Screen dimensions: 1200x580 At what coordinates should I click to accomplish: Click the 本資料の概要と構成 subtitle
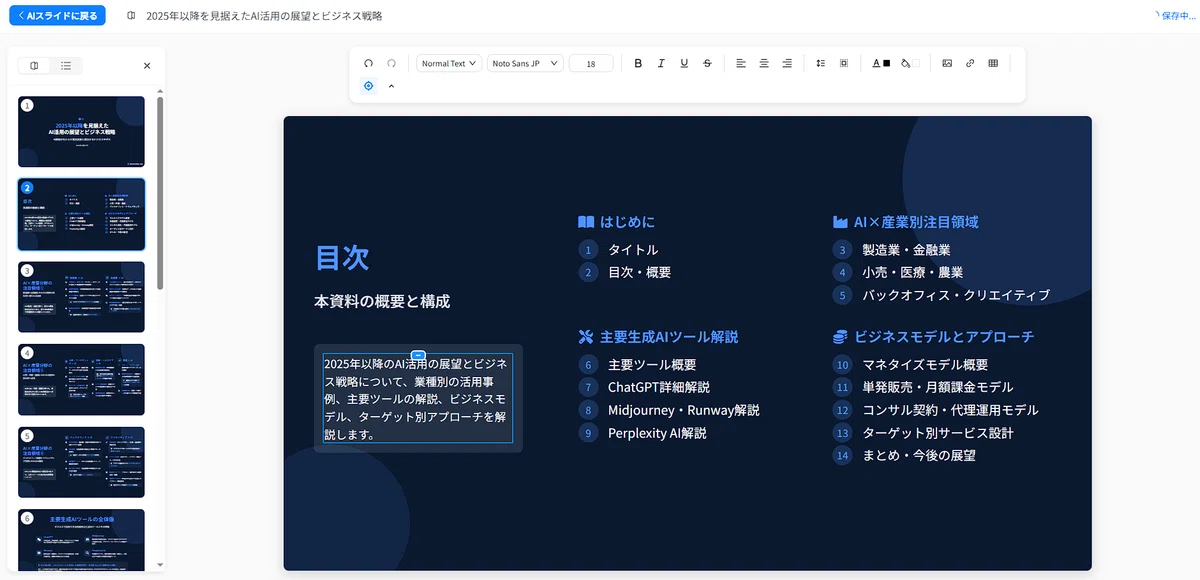pos(382,301)
